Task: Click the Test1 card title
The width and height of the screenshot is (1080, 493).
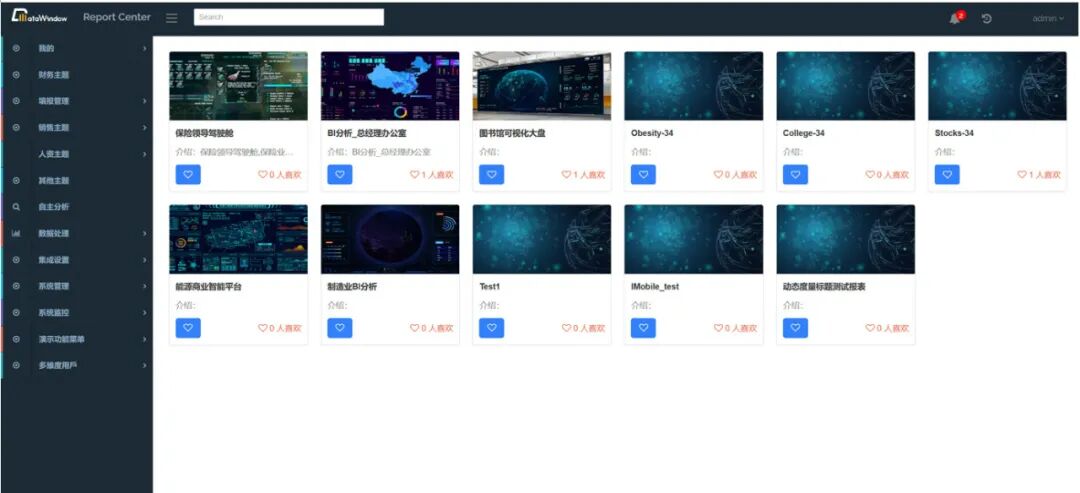Action: coord(490,286)
